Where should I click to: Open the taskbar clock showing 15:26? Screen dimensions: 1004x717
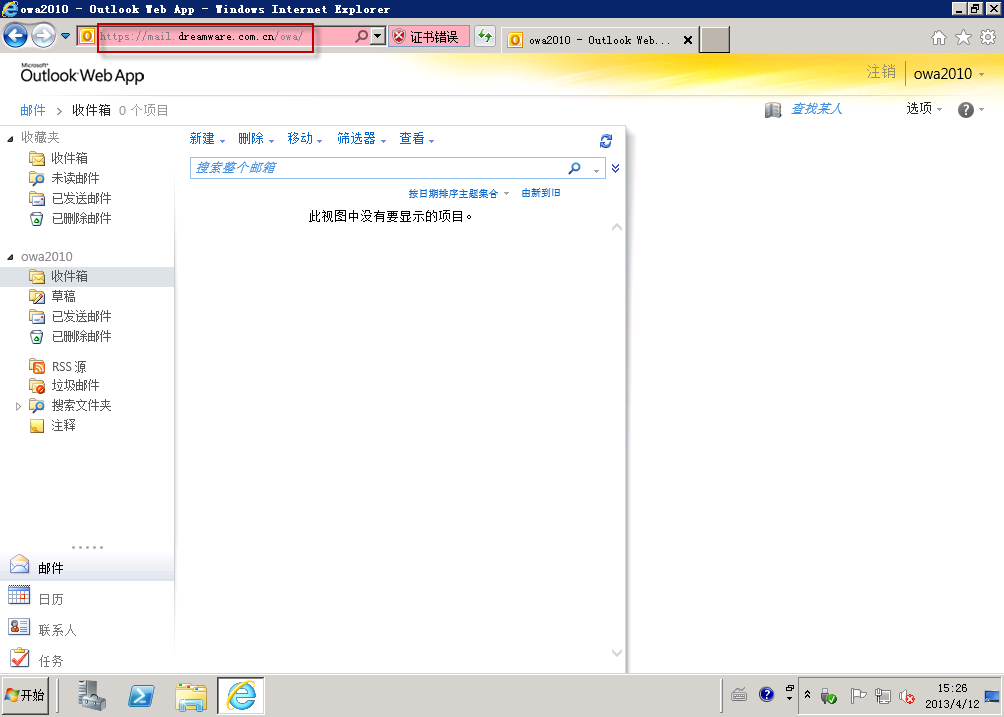[952, 696]
